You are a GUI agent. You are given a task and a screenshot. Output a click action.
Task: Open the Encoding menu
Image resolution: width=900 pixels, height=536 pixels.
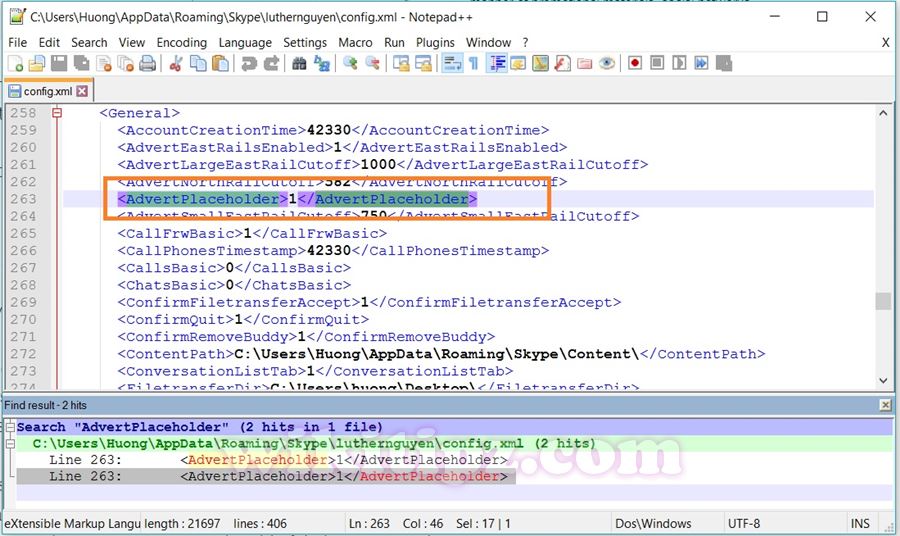pos(181,42)
